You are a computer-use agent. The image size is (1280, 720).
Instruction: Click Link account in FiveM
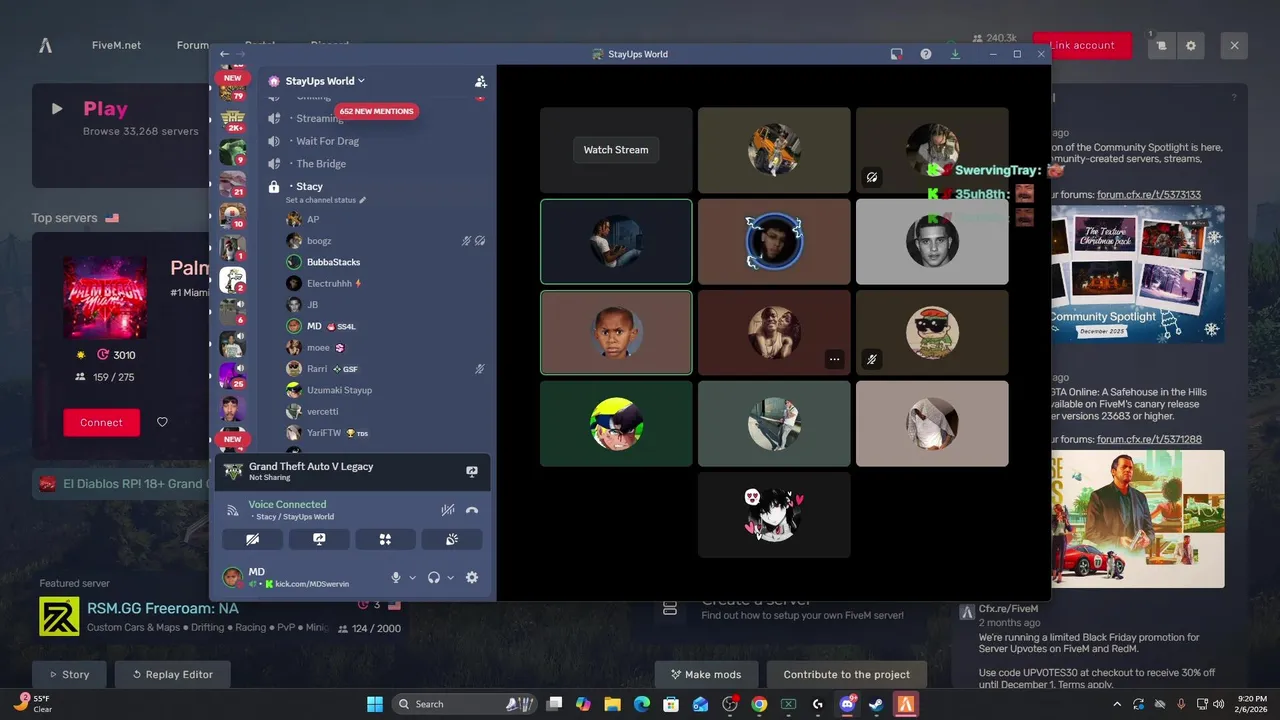(x=1082, y=45)
